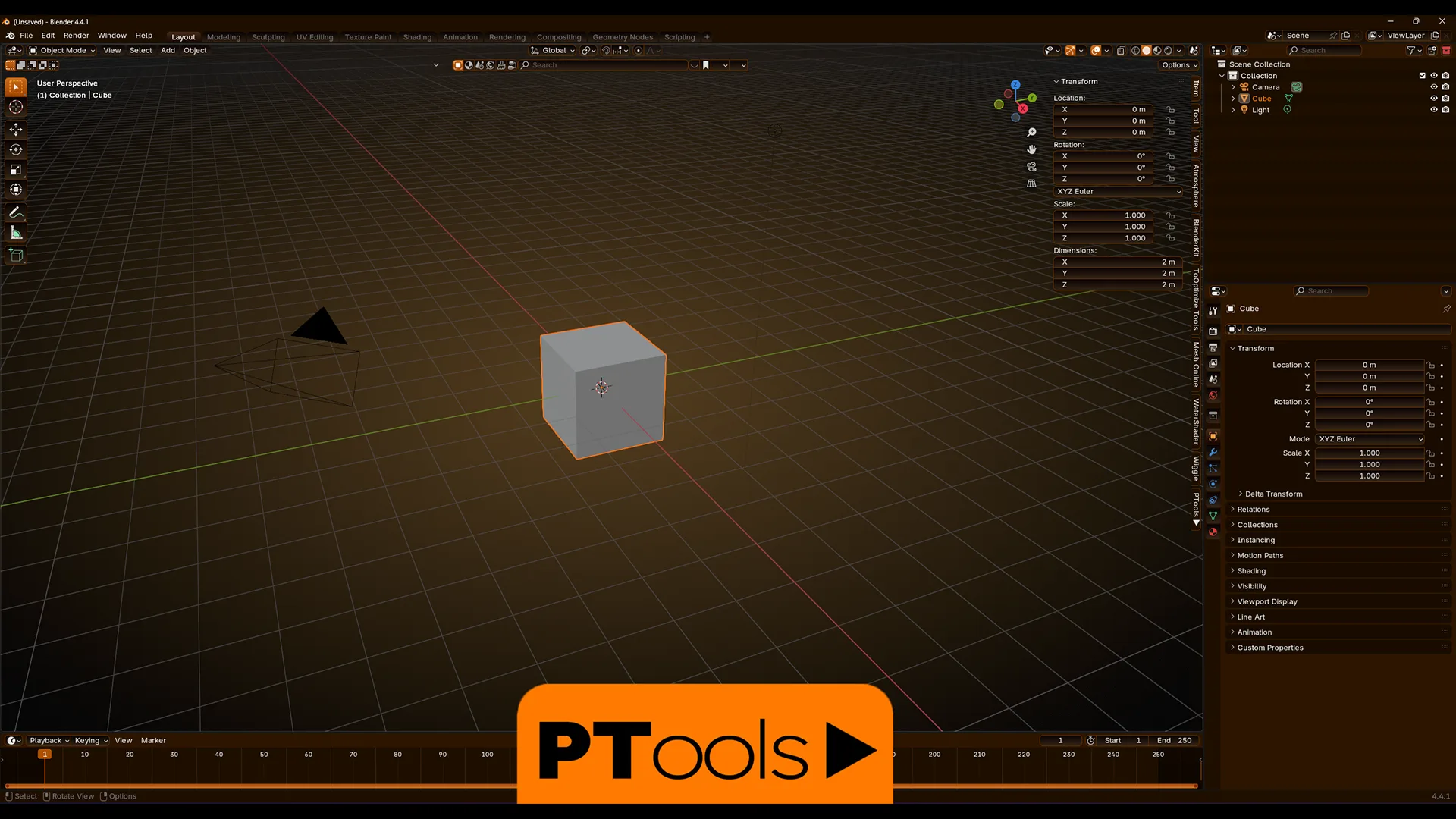
Task: Switch to rendered viewport shading
Action: [1168, 51]
